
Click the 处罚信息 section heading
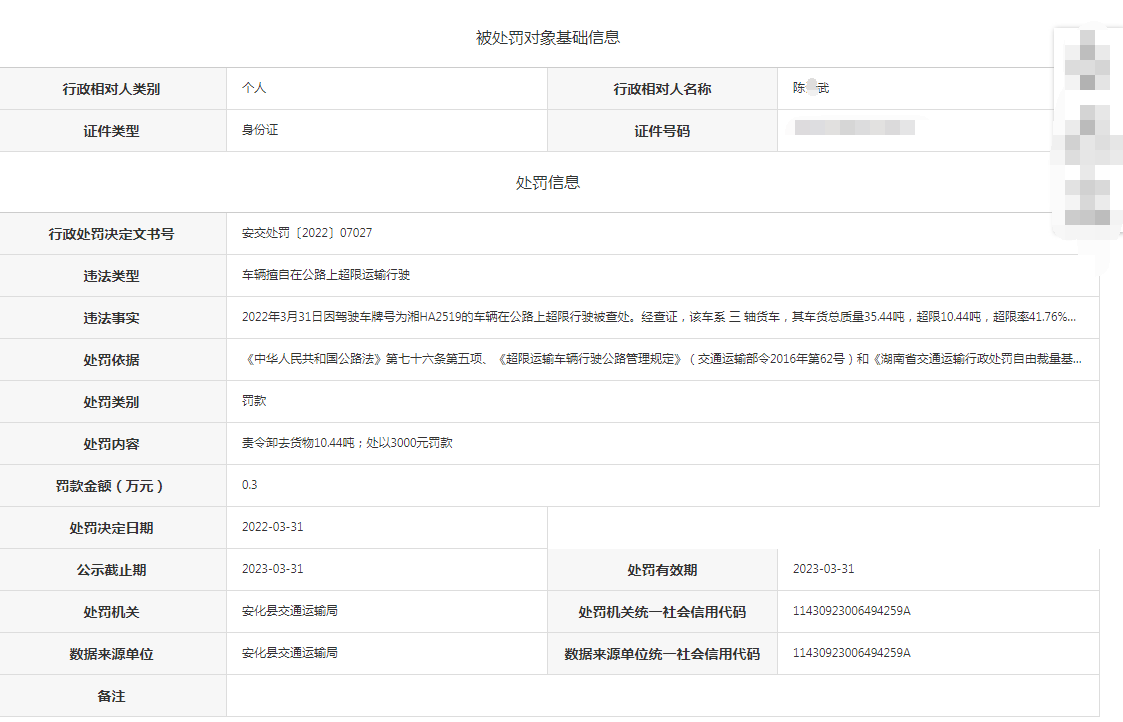(548, 183)
